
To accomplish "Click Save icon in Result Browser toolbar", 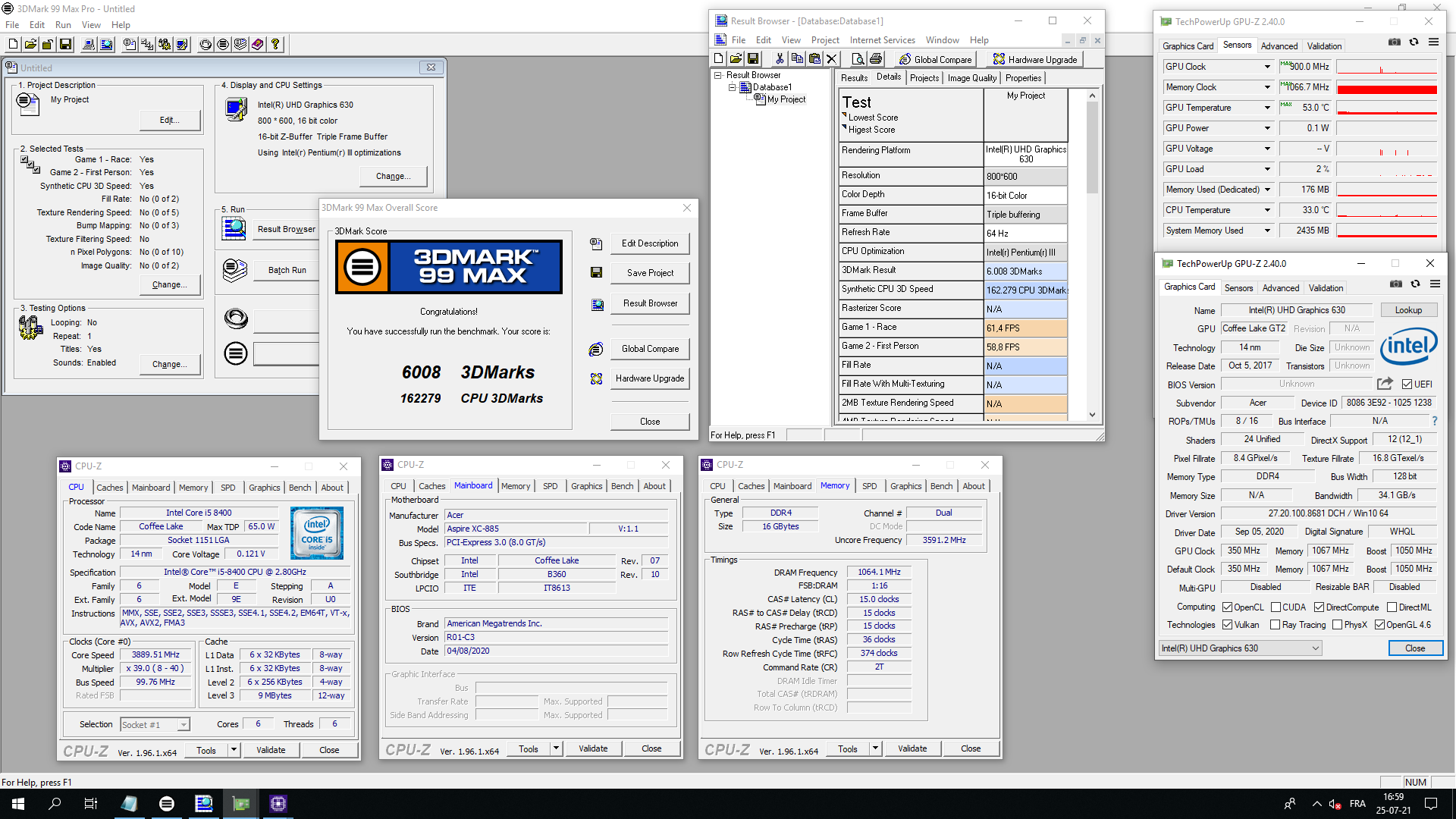I will (753, 59).
